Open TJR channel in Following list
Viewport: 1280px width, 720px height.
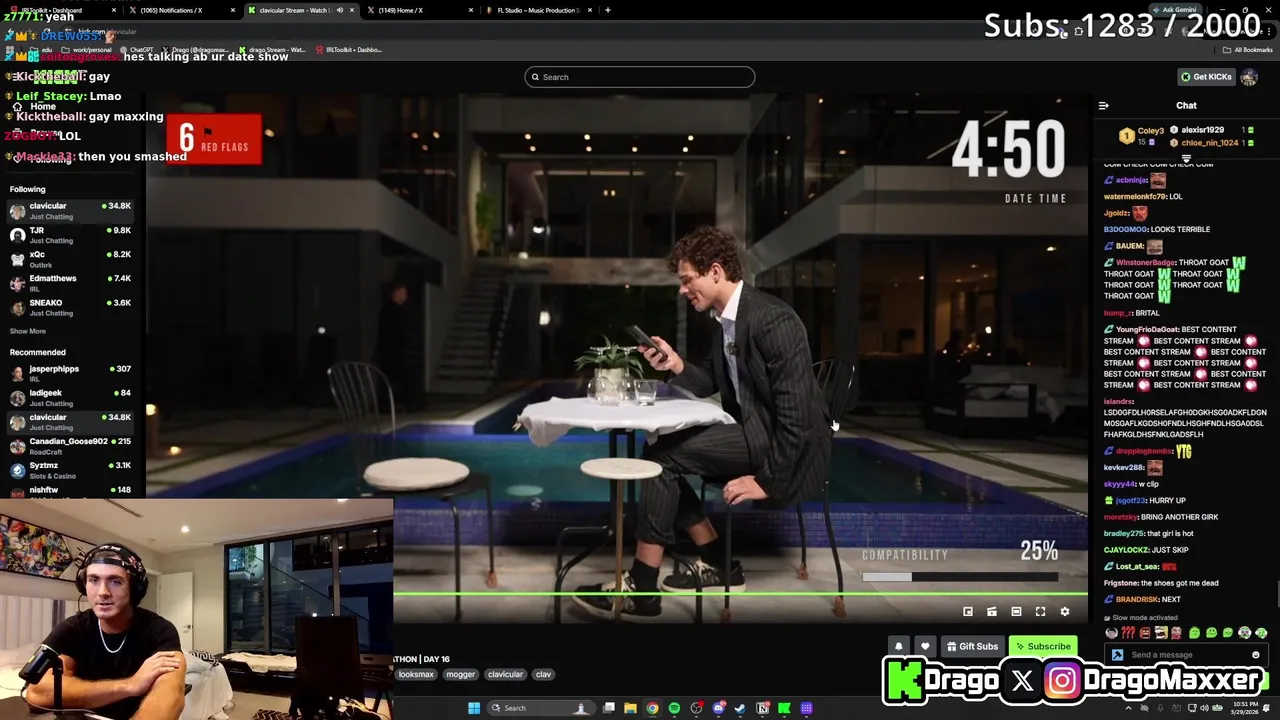point(70,234)
